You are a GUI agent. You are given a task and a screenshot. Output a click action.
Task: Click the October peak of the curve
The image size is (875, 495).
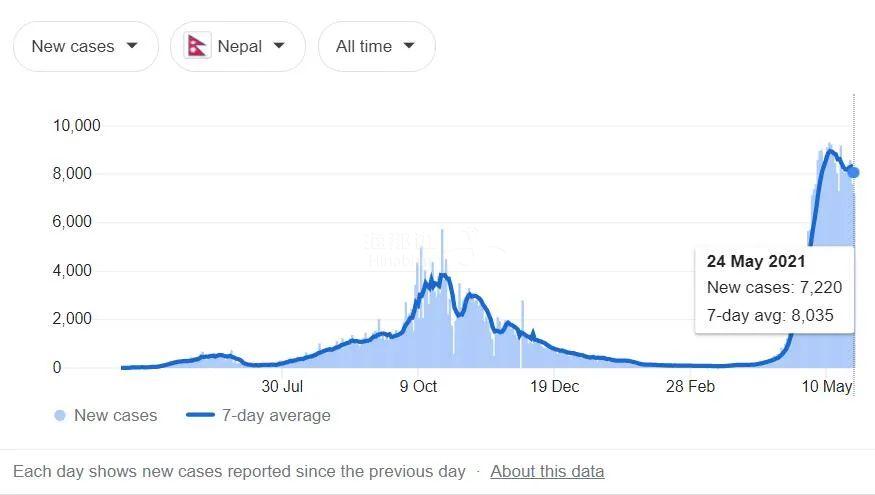(444, 275)
